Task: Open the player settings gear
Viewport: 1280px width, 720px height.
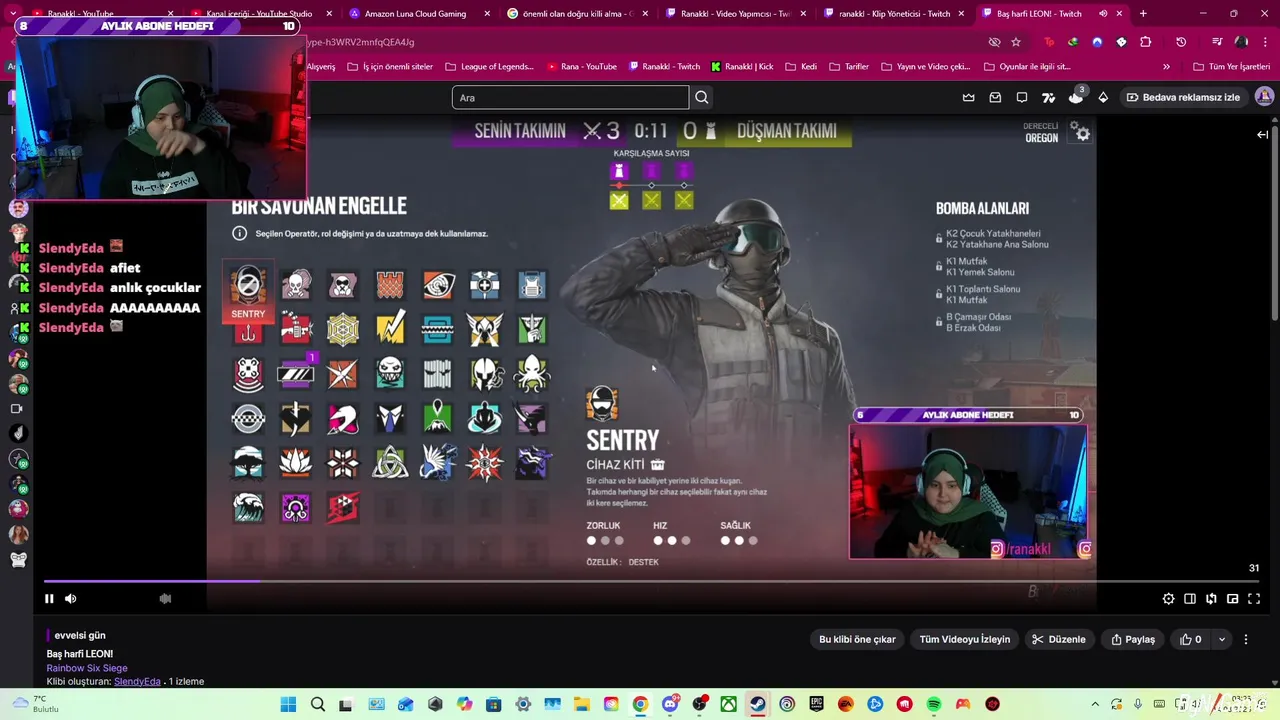Action: point(1168,599)
